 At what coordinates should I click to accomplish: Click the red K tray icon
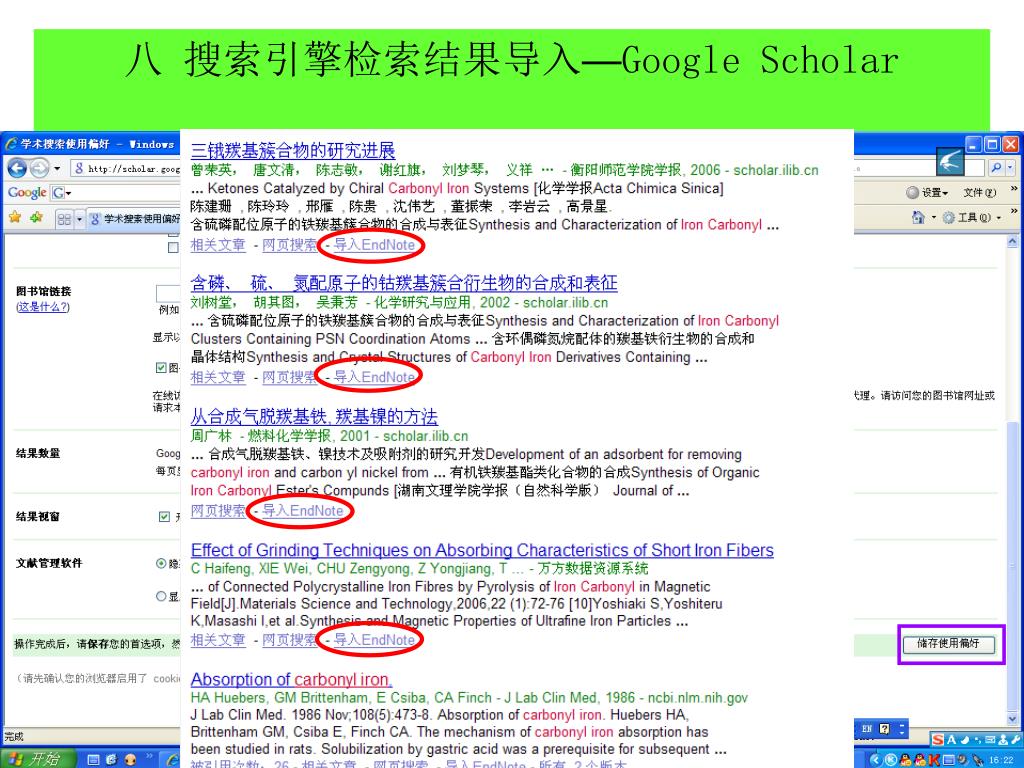pos(934,760)
